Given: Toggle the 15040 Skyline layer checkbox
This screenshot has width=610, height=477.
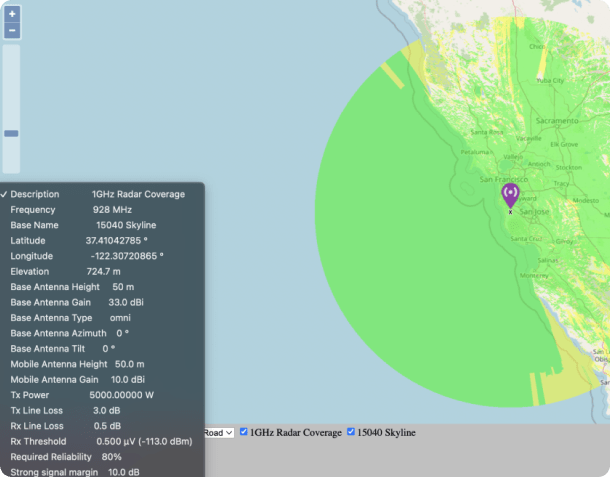Looking at the screenshot, I should 351,432.
